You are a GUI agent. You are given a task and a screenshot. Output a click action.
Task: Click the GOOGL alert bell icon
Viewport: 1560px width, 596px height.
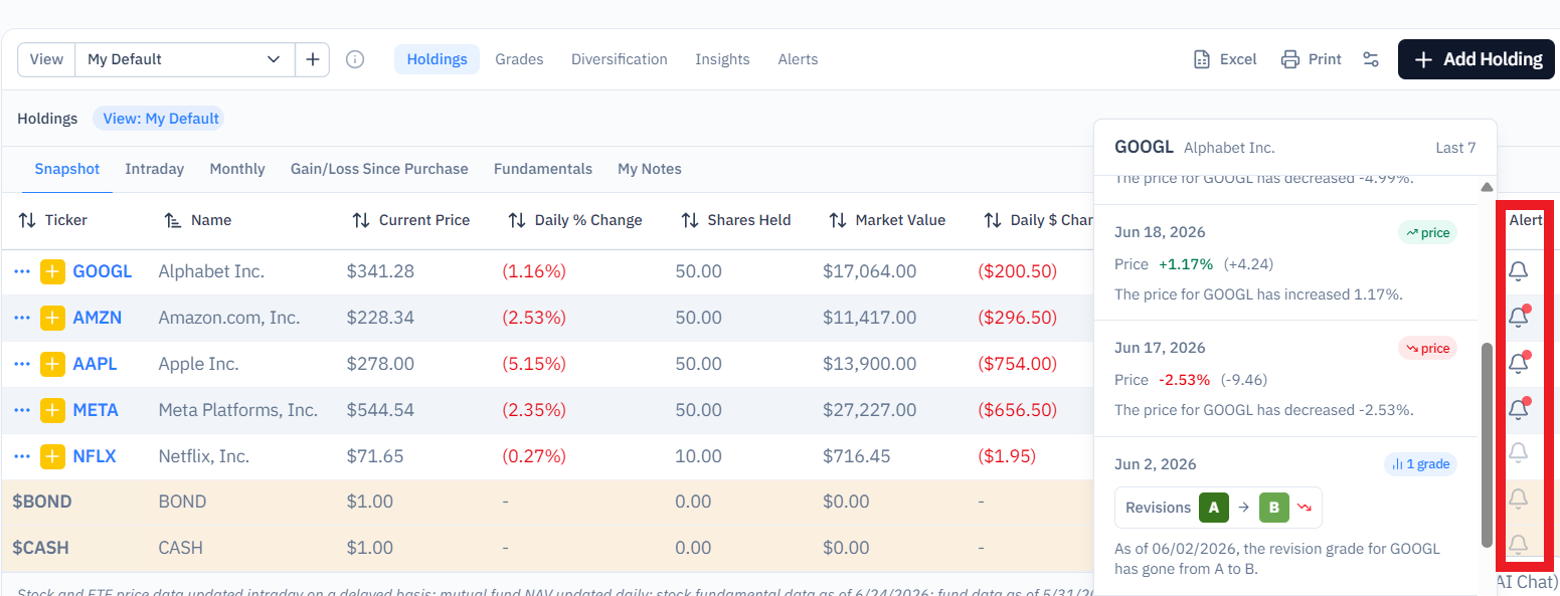click(x=1518, y=271)
